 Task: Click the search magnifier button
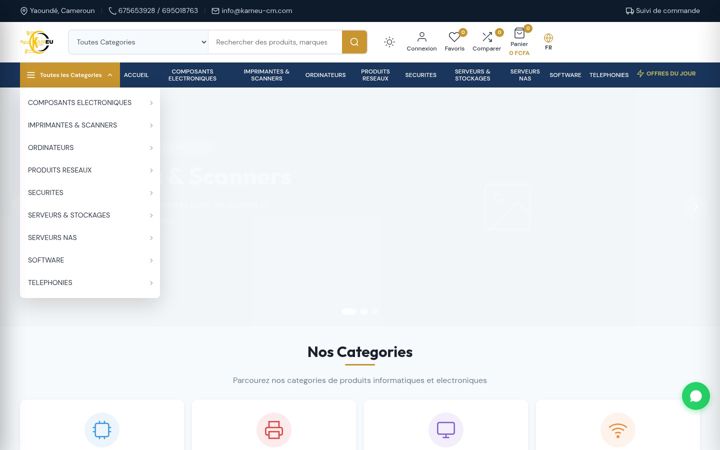pyautogui.click(x=354, y=42)
